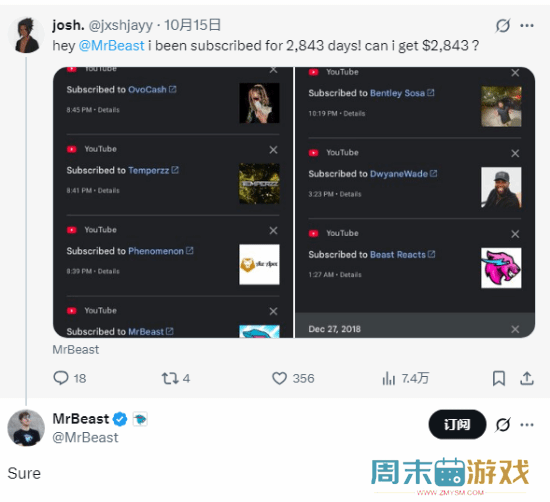Like the tweet with 356 likes
The width and height of the screenshot is (550, 502).
293,378
